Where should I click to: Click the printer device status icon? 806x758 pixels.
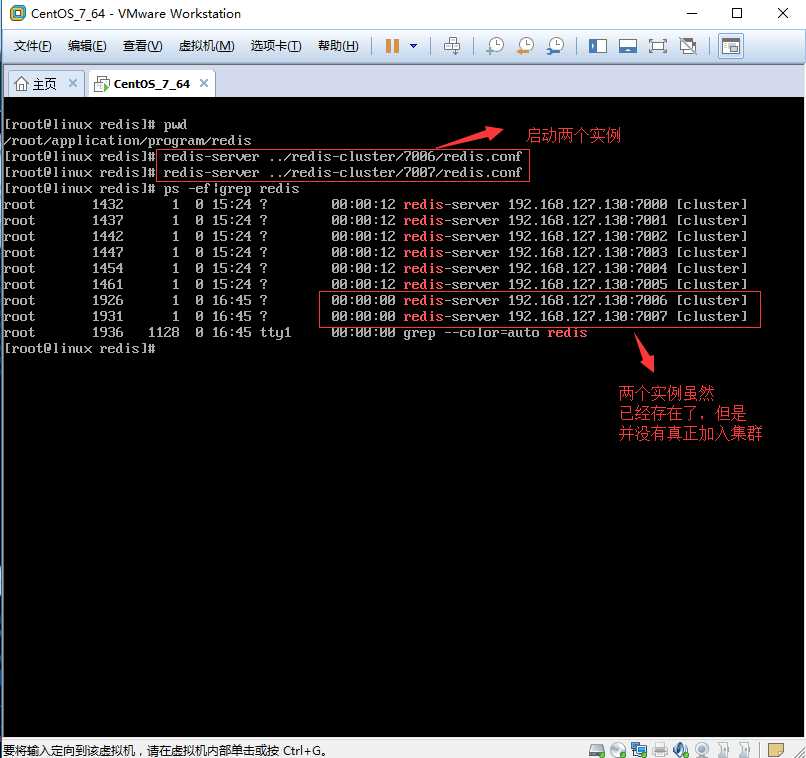[x=661, y=750]
